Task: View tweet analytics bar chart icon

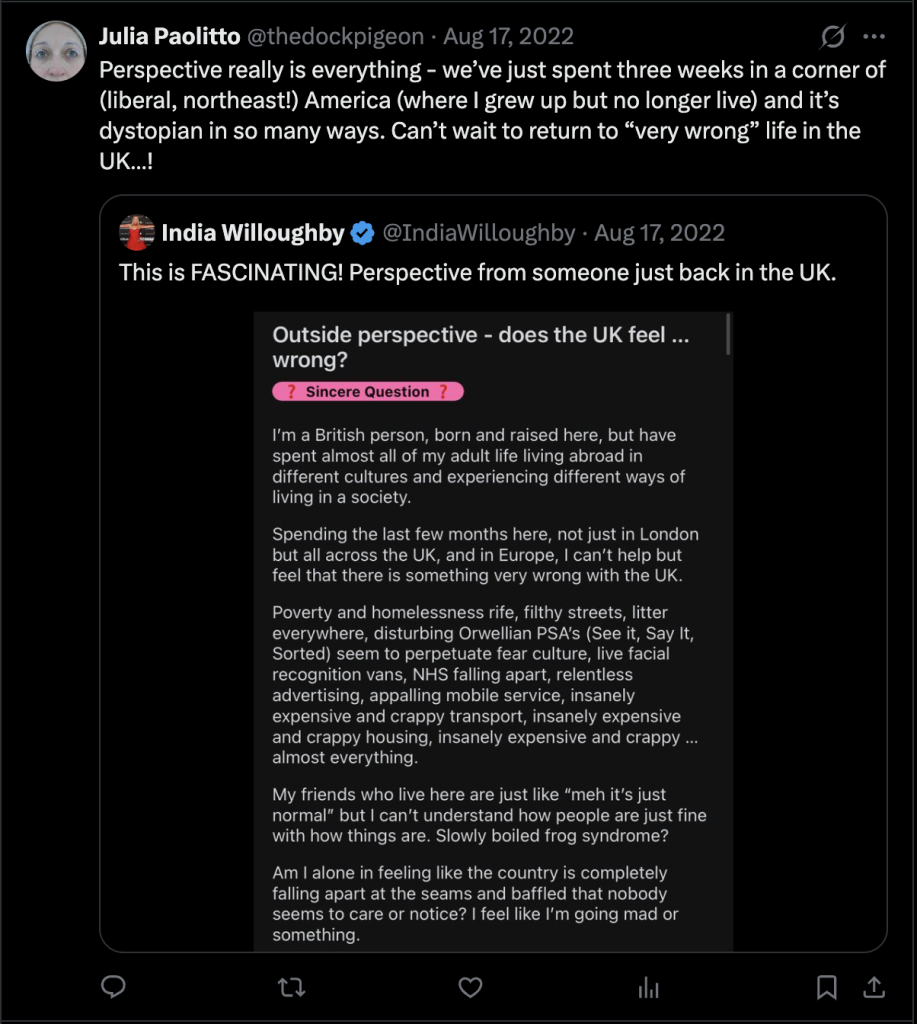Action: [x=648, y=987]
